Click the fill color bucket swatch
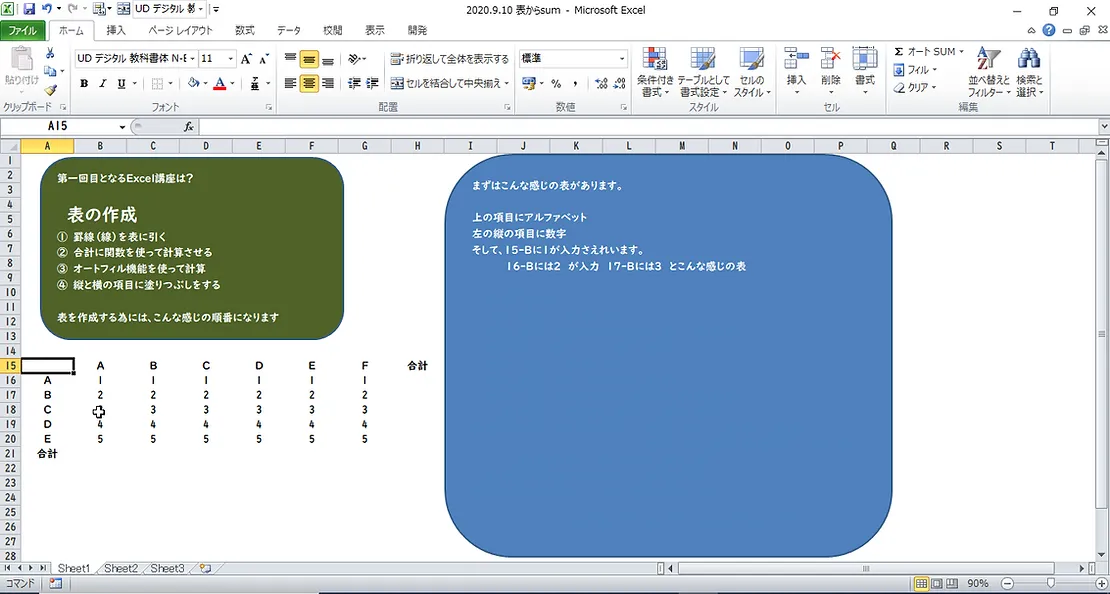 tap(194, 83)
